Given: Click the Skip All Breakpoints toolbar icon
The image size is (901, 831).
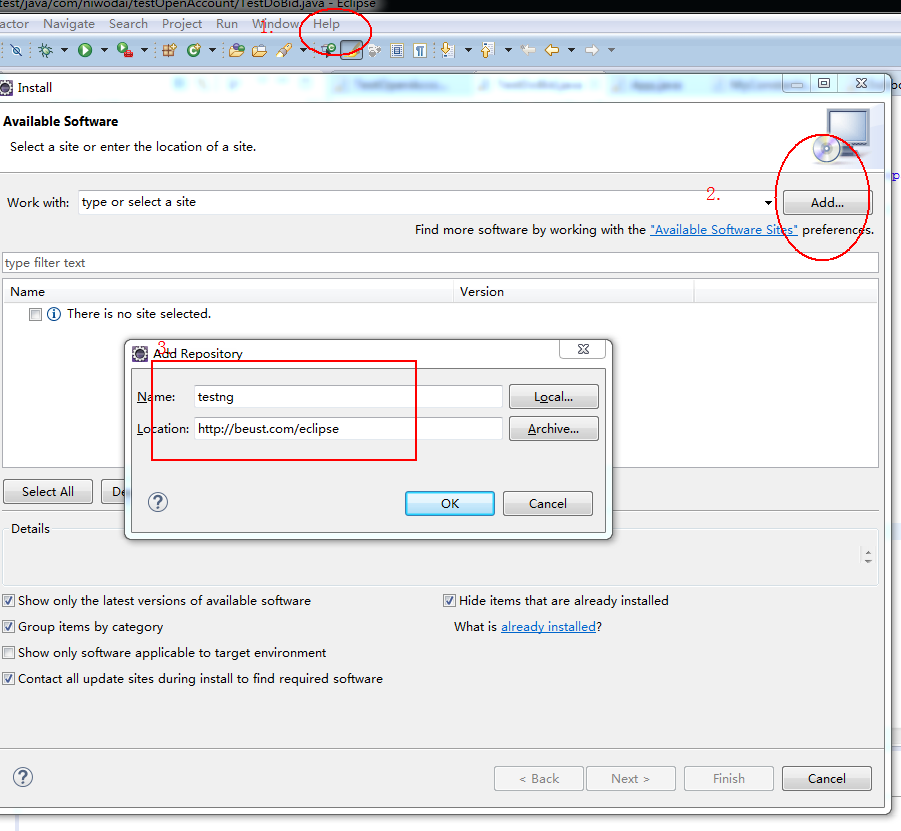Looking at the screenshot, I should 16,51.
